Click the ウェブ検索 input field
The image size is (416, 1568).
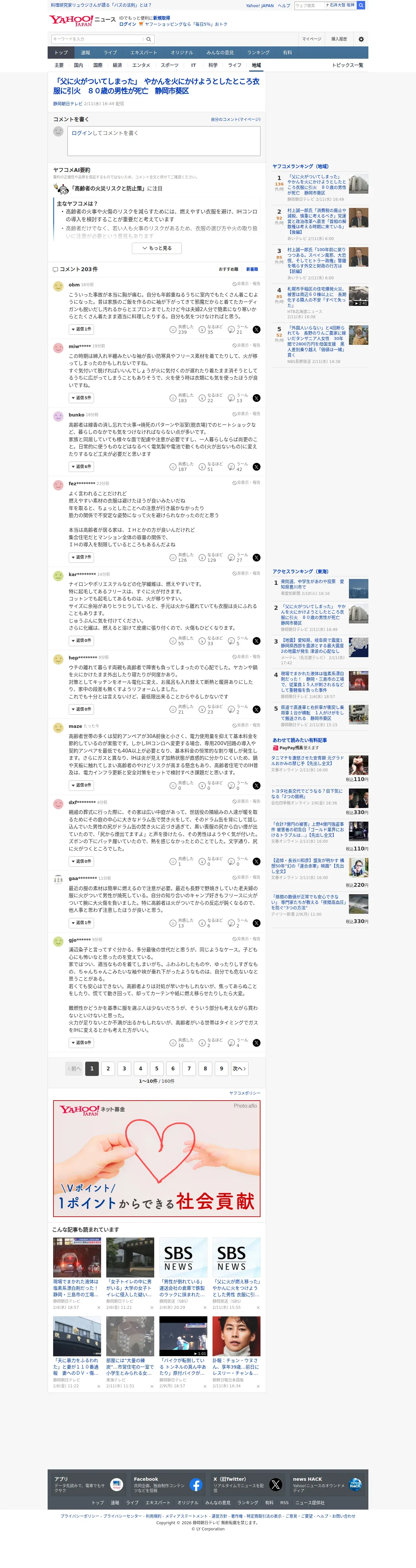pyautogui.click(x=309, y=6)
